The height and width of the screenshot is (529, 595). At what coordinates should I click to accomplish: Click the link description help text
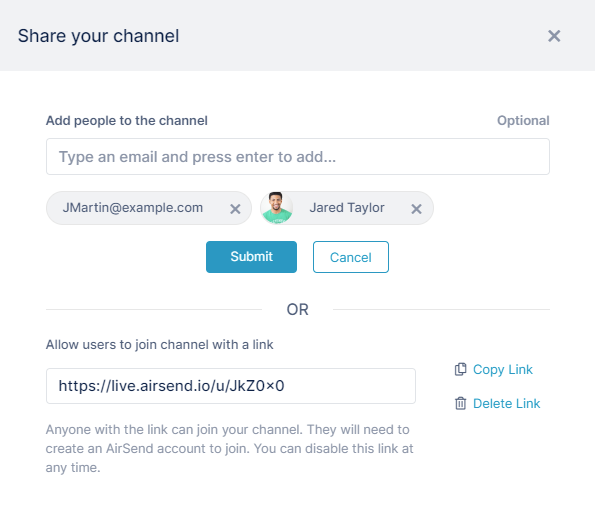pos(229,449)
